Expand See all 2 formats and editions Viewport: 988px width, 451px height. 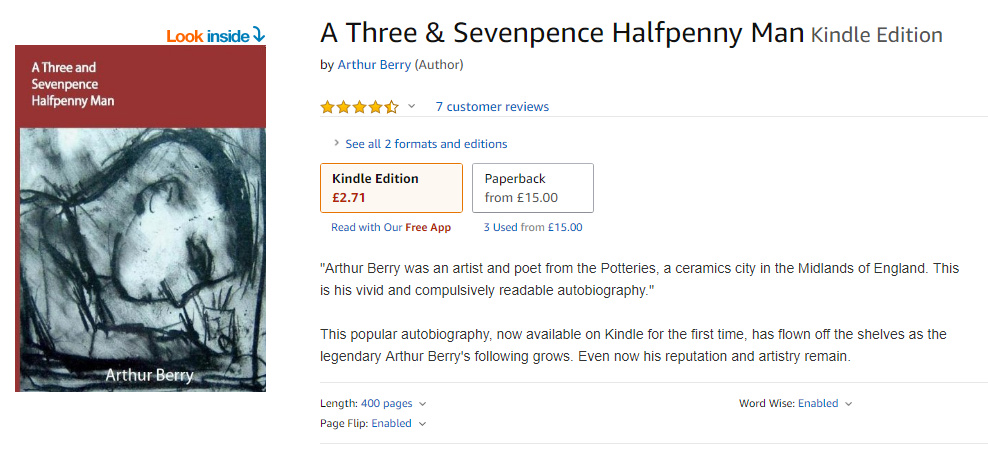[x=426, y=144]
